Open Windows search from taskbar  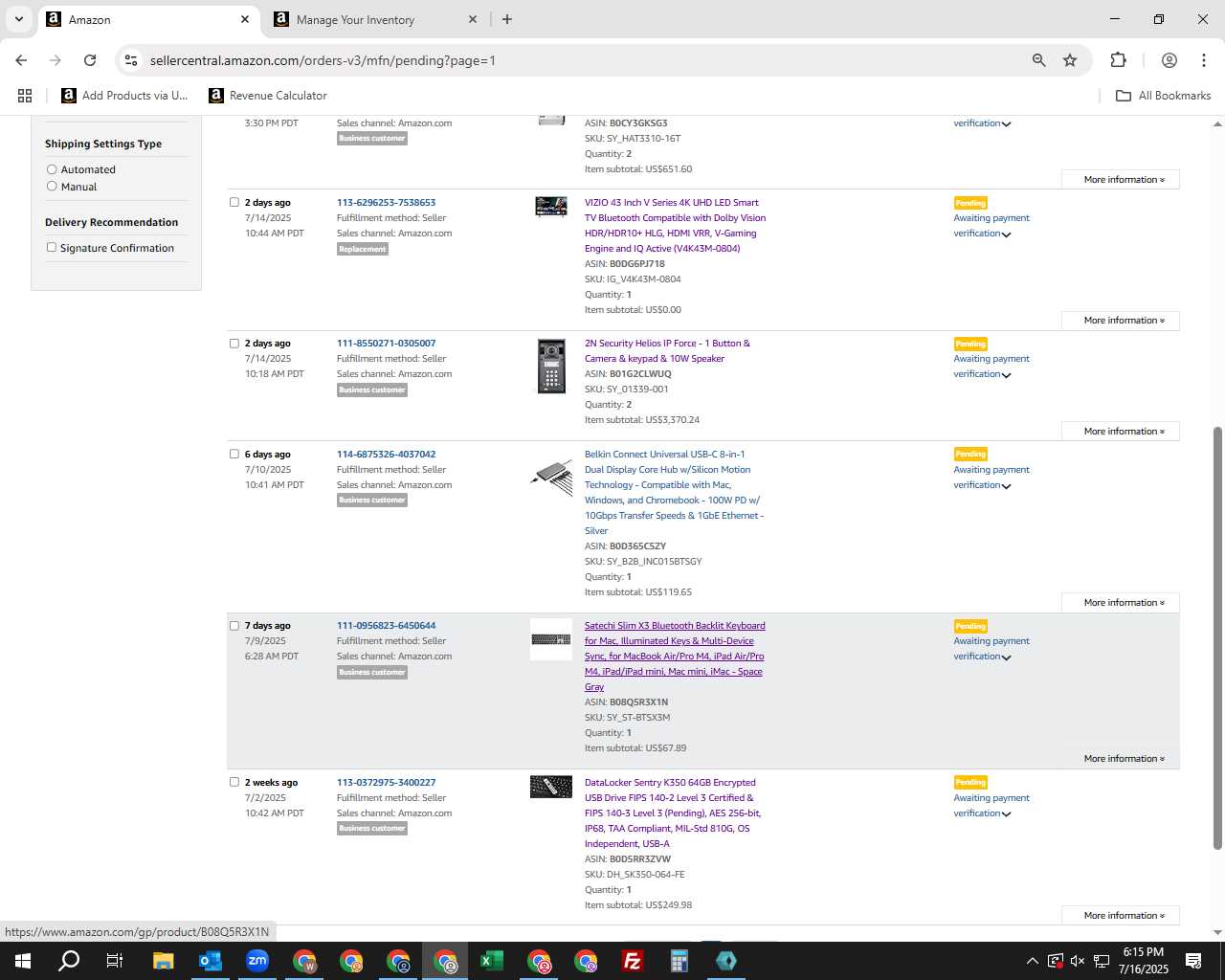pos(69,961)
